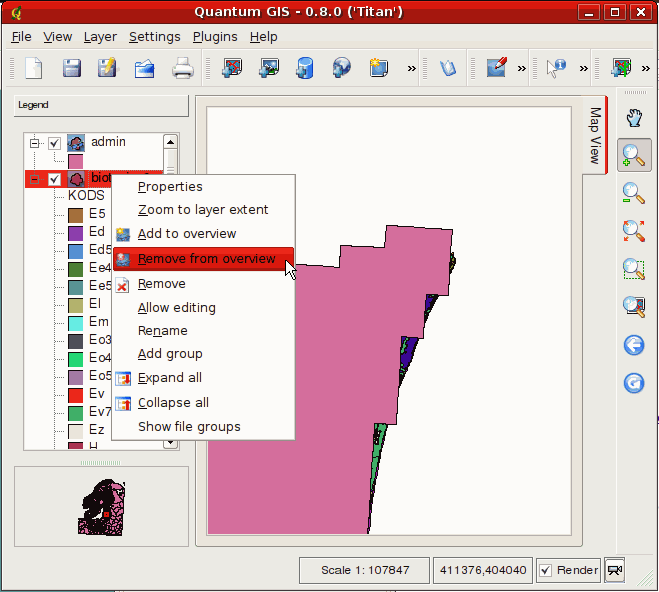Select the Zoom Out magnifier tool
Screen dimensions: 659x592
(634, 193)
